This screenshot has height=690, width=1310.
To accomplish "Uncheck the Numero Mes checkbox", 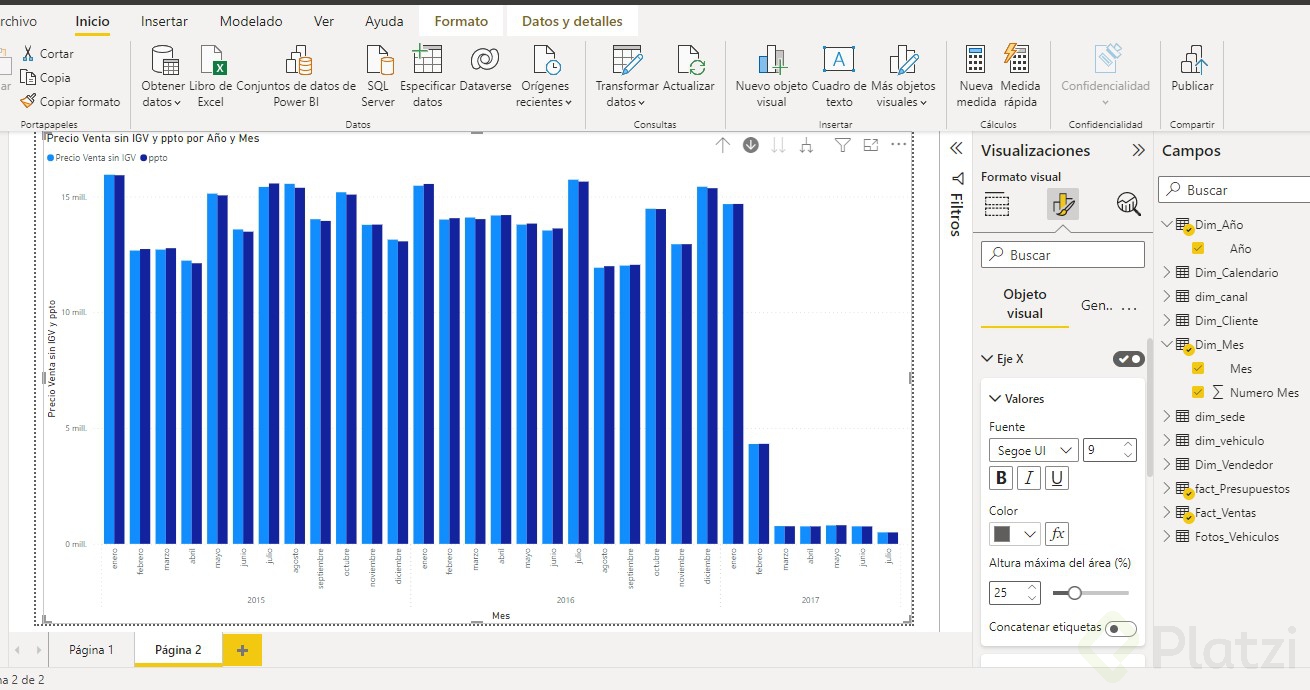I will [1198, 392].
